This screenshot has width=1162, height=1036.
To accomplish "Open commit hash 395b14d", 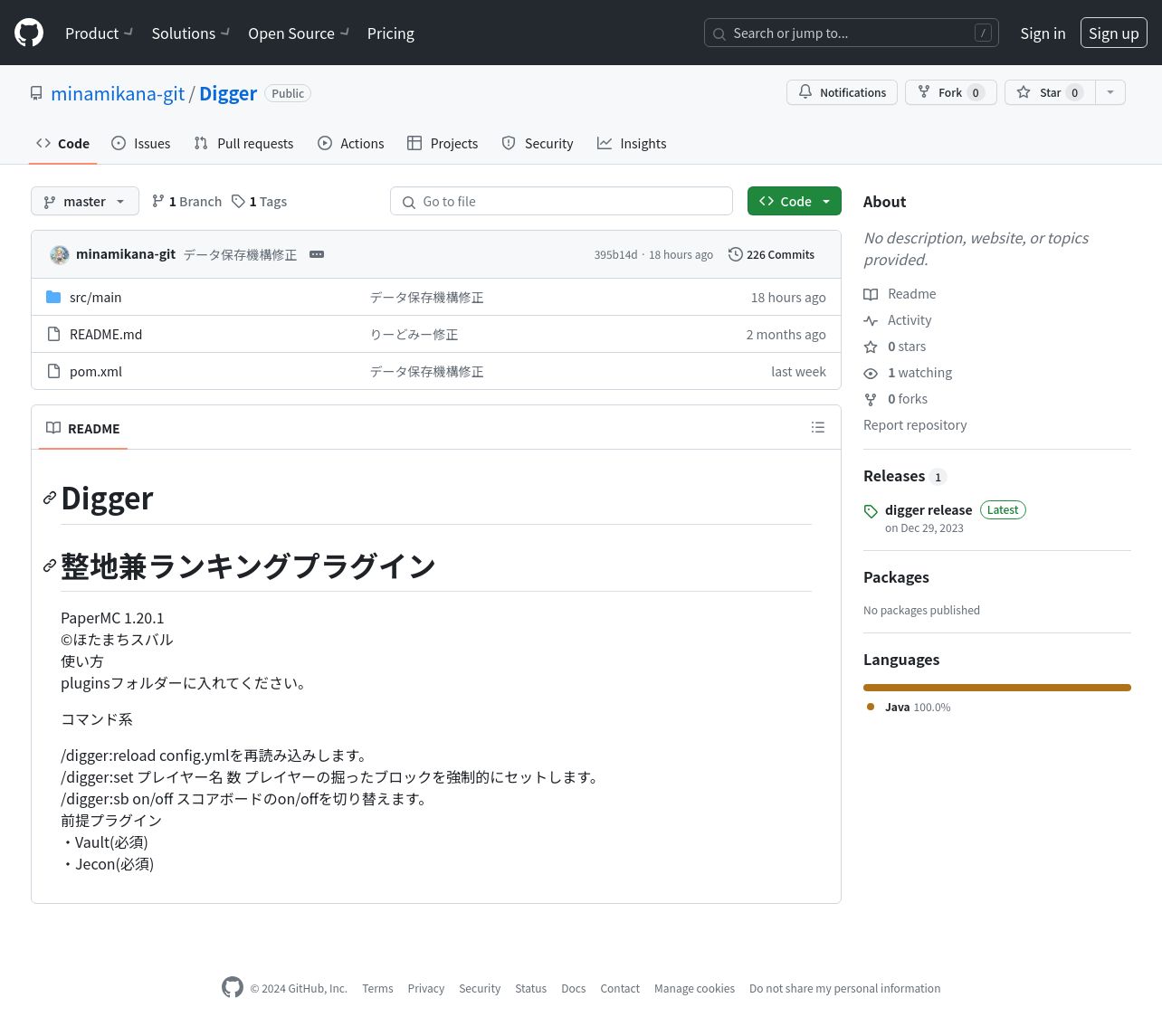I will 615,255.
